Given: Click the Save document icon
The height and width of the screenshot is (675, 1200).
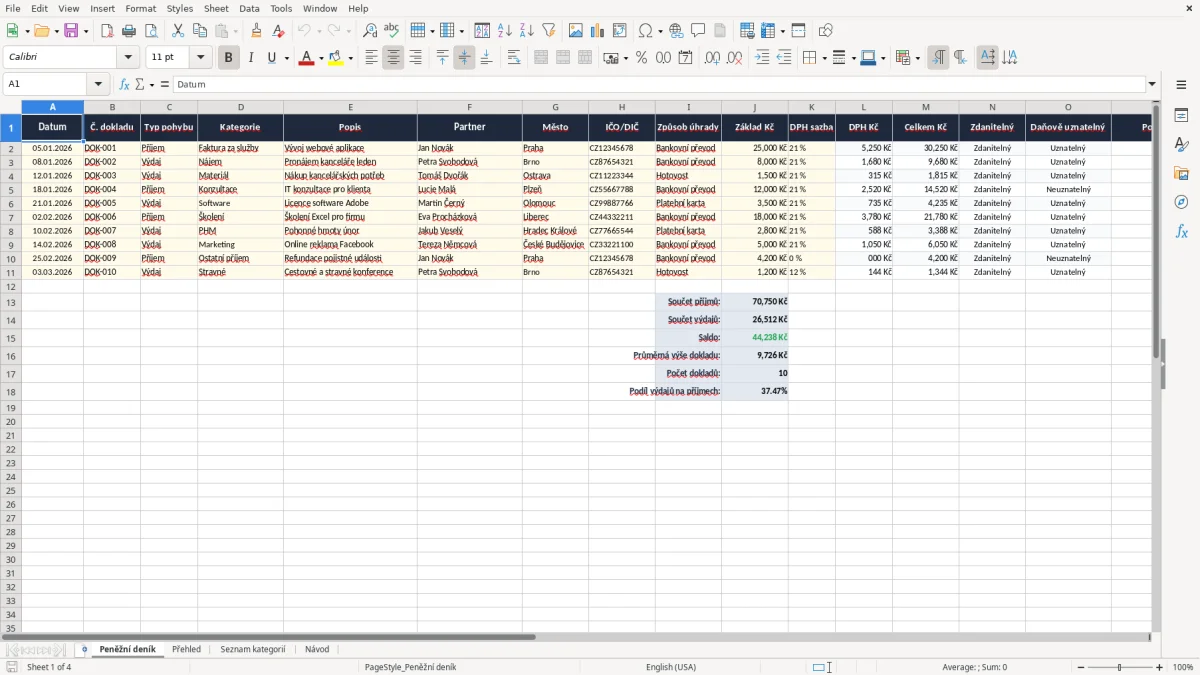Looking at the screenshot, I should coord(71,31).
